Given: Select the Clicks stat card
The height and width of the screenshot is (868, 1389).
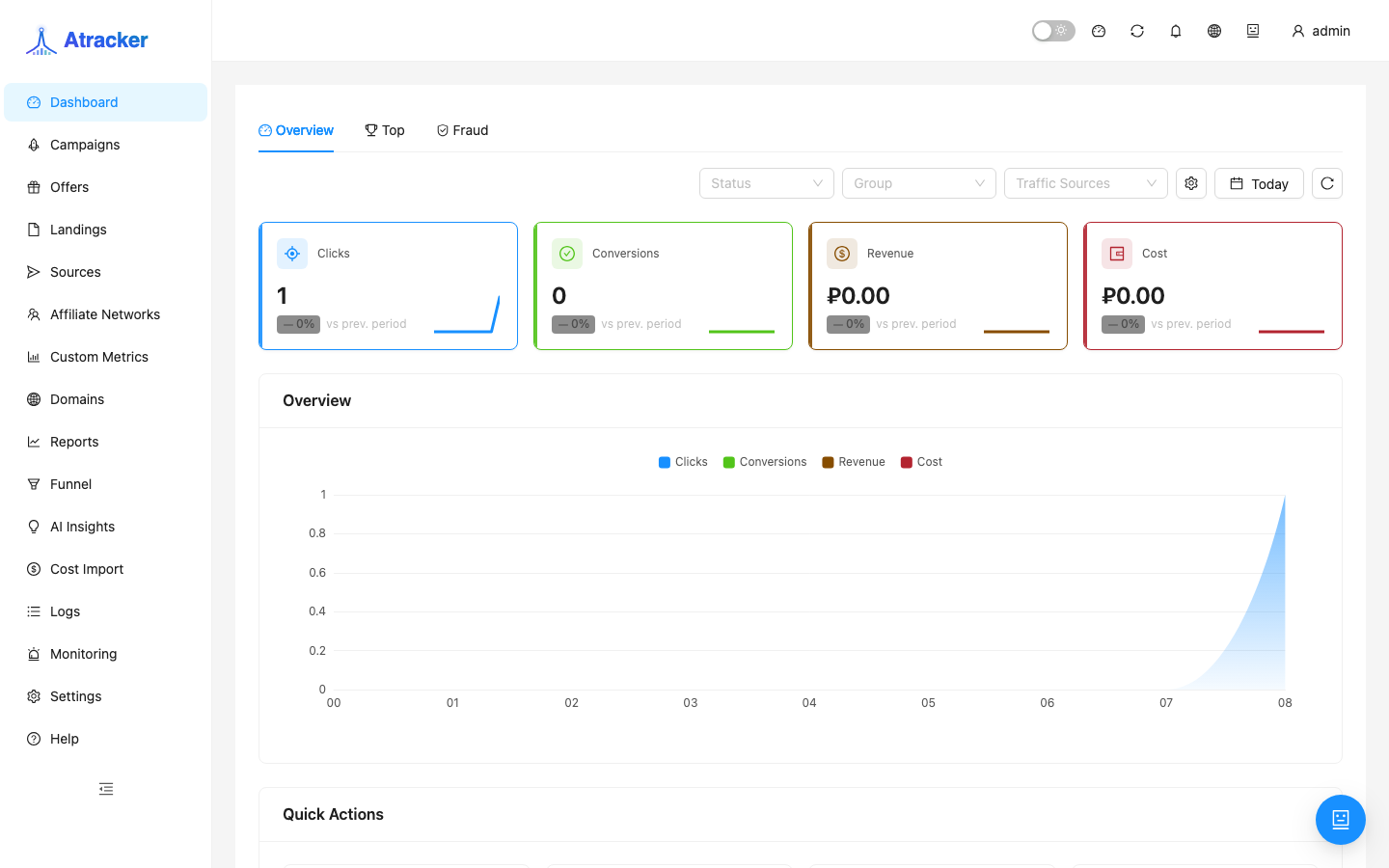Looking at the screenshot, I should 388,285.
